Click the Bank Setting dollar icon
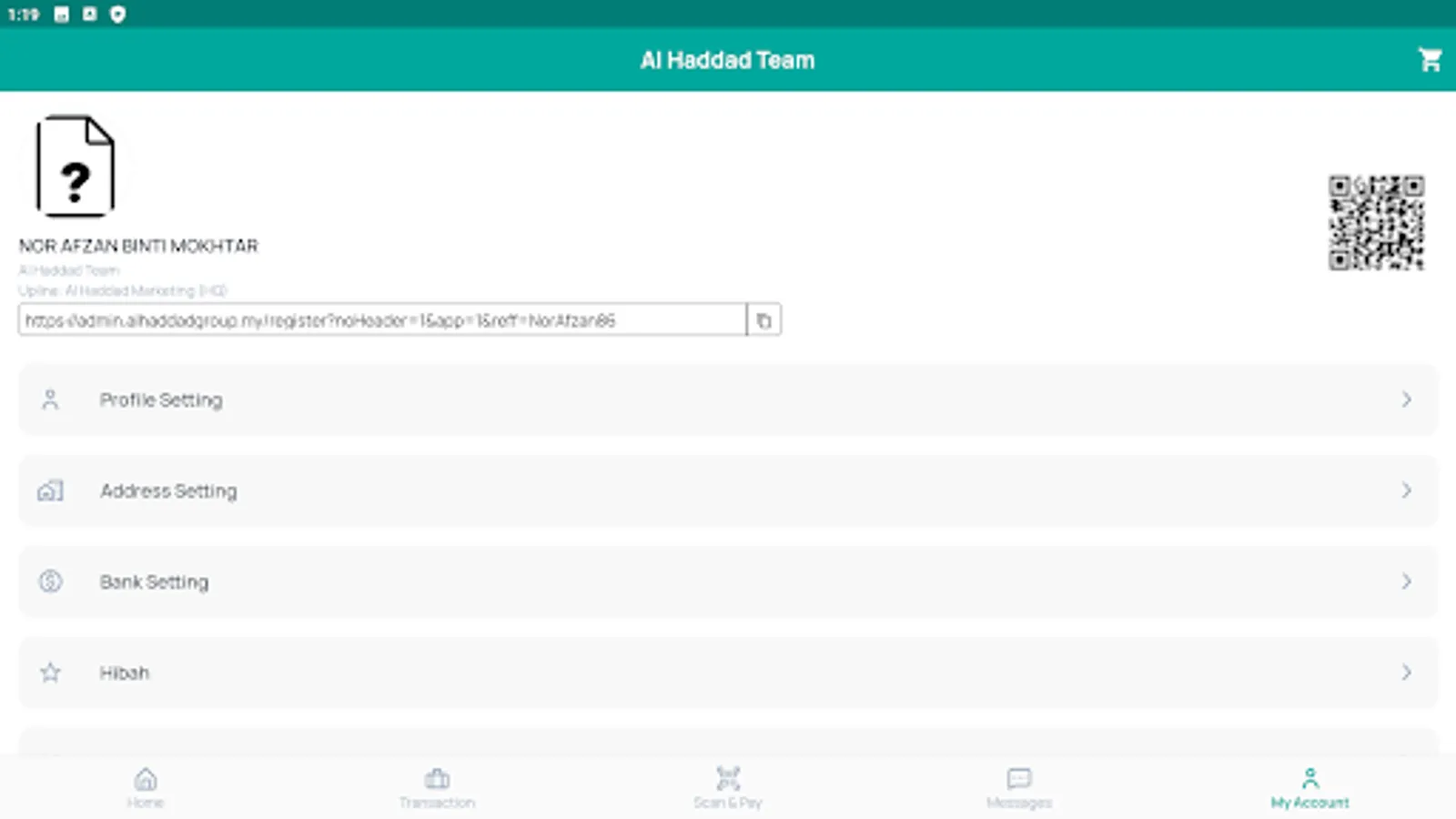Image resolution: width=1456 pixels, height=819 pixels. pyautogui.click(x=50, y=581)
